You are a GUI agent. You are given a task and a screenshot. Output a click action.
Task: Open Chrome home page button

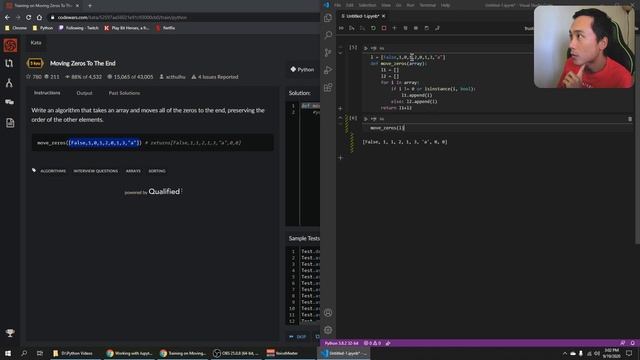tap(39, 18)
